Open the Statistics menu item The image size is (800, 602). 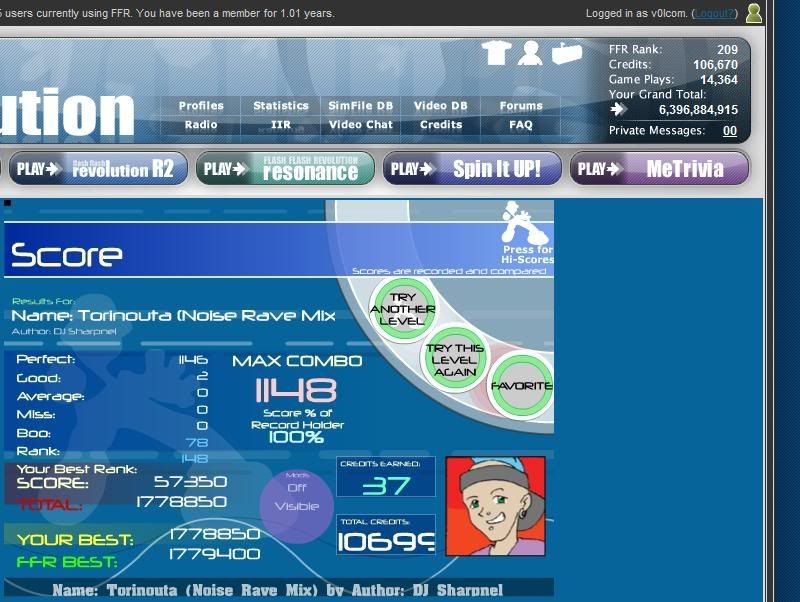click(281, 106)
